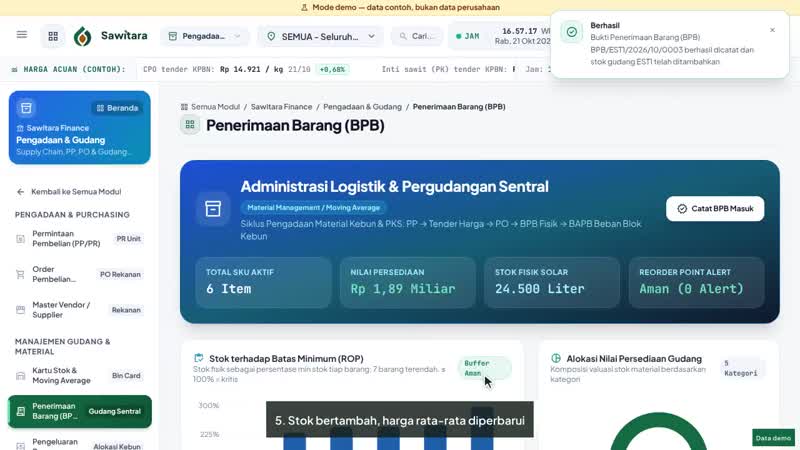The height and width of the screenshot is (450, 800).
Task: Click the archive icon in banner
Action: 213,209
